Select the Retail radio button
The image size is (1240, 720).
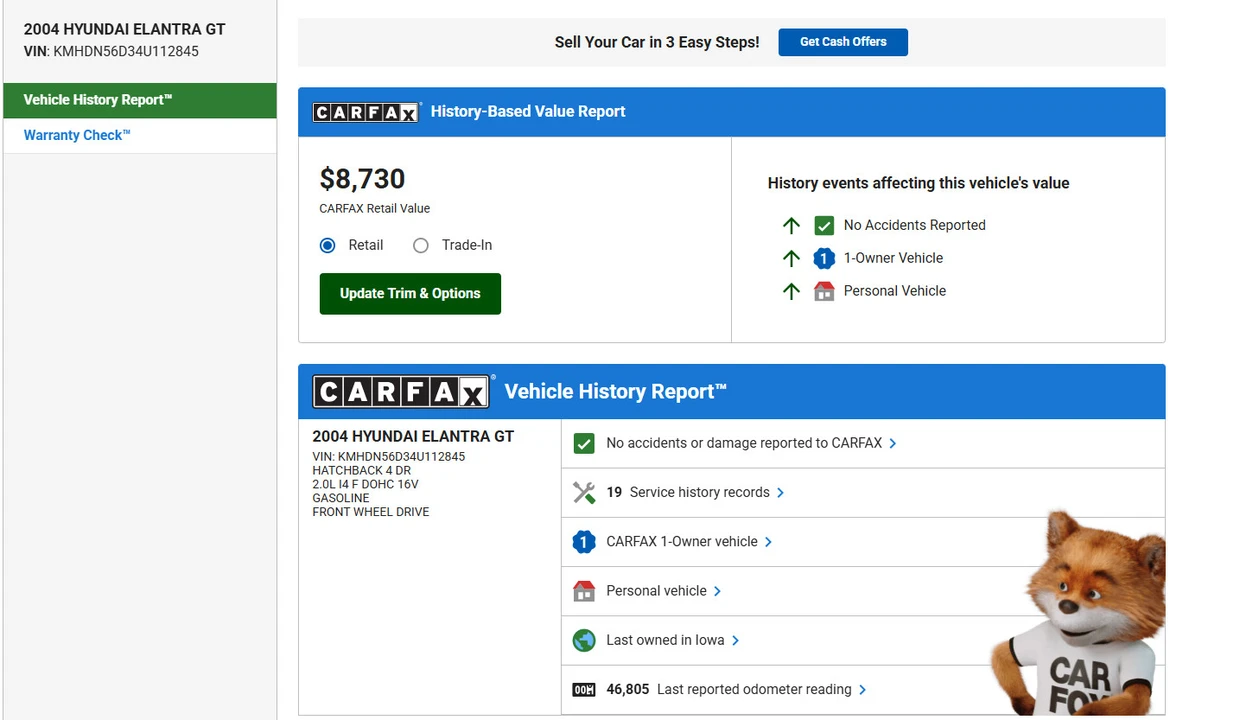[327, 246]
